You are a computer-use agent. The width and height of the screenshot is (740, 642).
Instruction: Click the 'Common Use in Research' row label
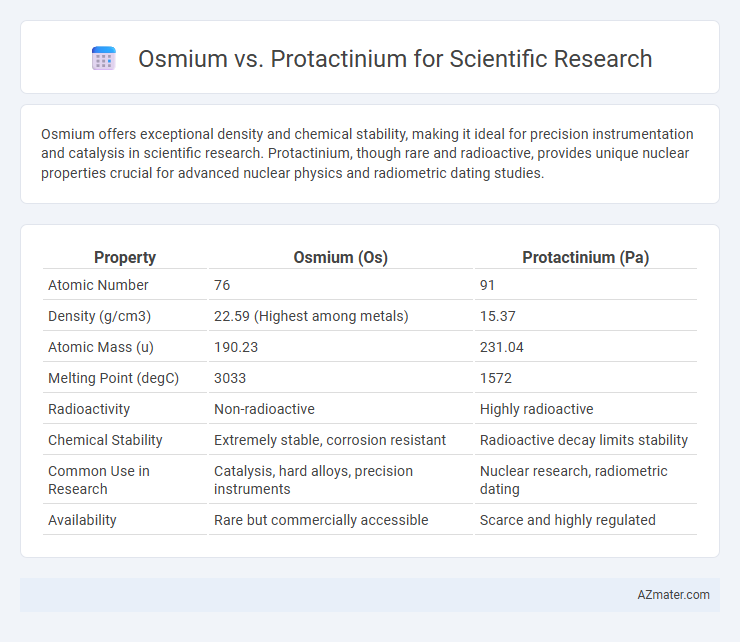tap(99, 480)
